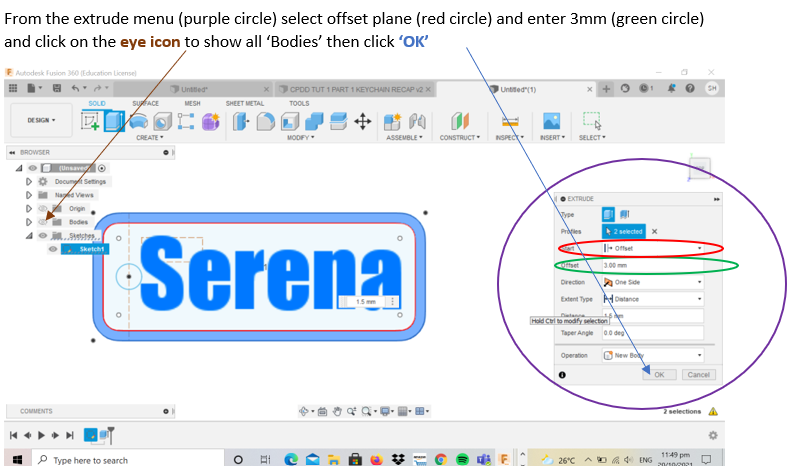Collapse the Sketches node
The width and height of the screenshot is (801, 466).
[29, 236]
